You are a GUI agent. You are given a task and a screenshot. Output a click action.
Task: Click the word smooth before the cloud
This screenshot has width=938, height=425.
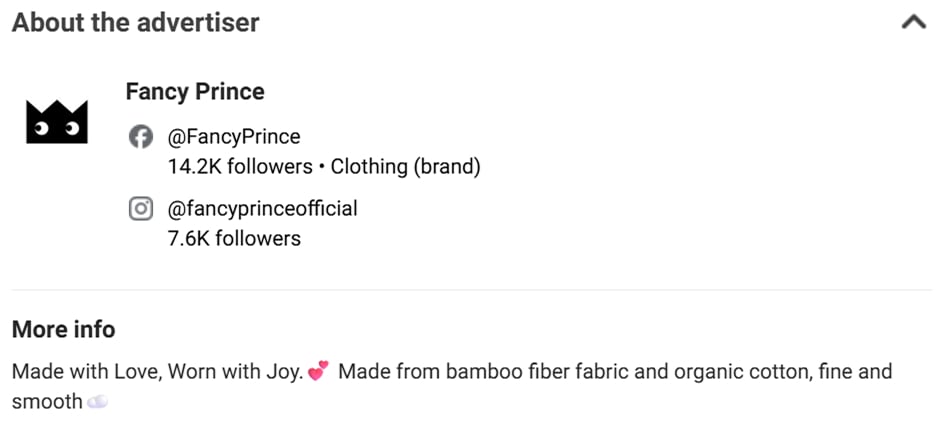(47, 402)
